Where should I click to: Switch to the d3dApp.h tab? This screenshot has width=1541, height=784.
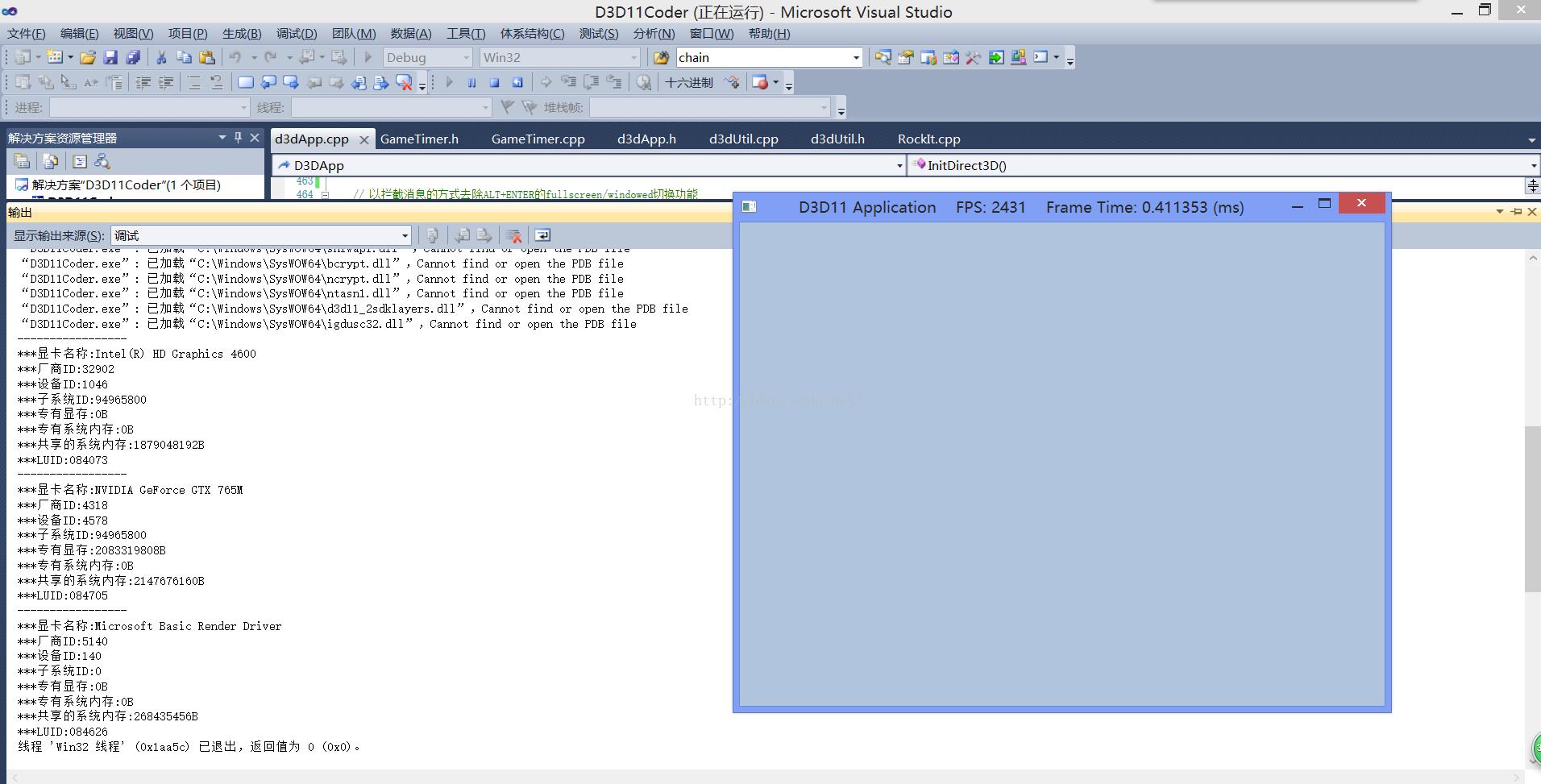tap(646, 139)
